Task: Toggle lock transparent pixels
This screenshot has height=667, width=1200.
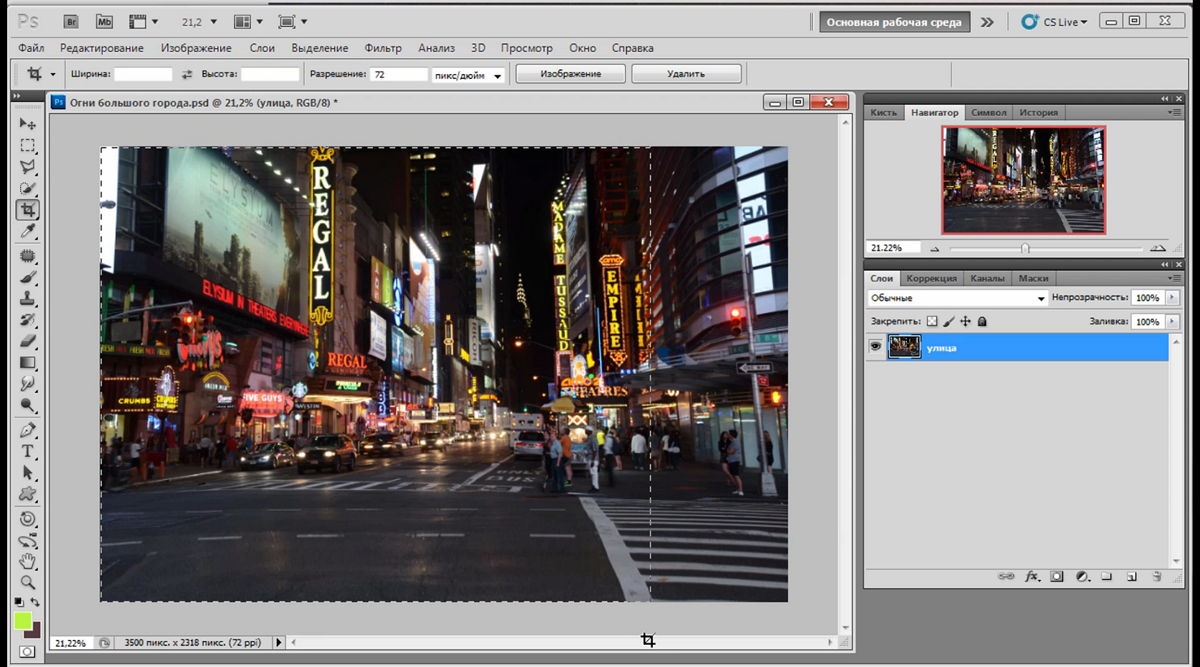Action: (x=932, y=321)
